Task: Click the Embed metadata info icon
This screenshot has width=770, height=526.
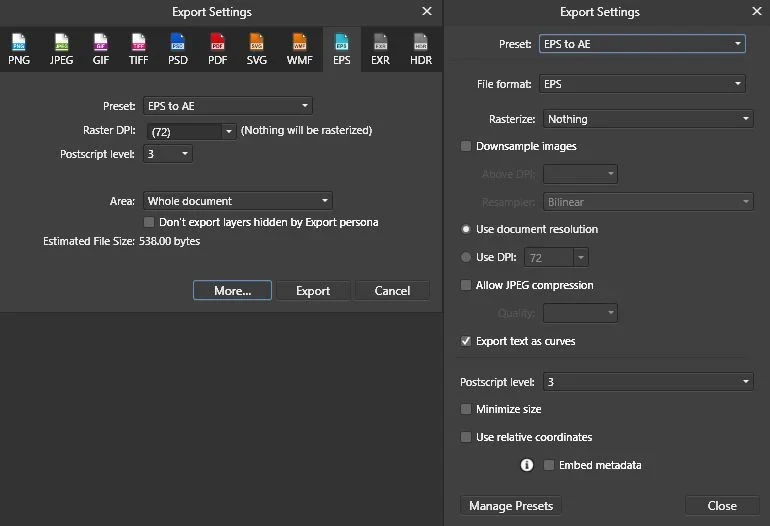Action: (x=527, y=465)
